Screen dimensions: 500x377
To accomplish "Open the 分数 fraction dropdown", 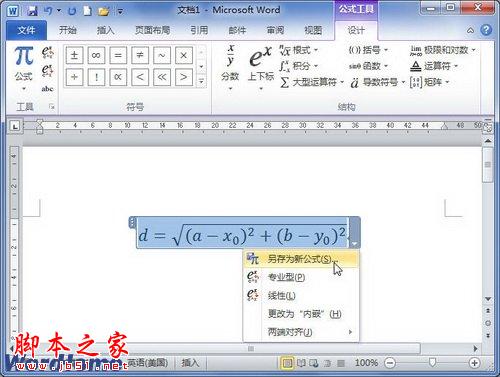I will point(230,68).
